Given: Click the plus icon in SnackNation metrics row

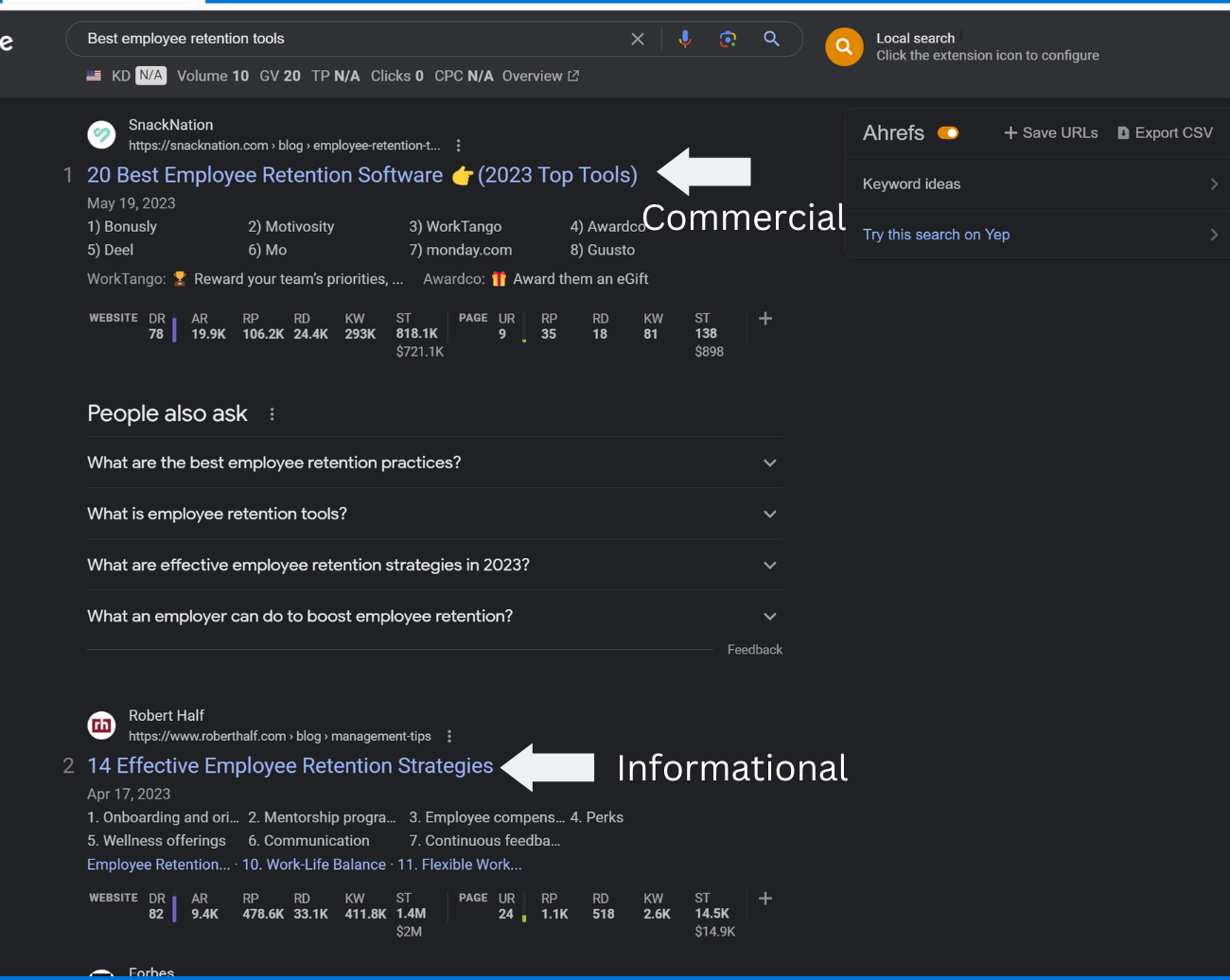Looking at the screenshot, I should tap(765, 319).
